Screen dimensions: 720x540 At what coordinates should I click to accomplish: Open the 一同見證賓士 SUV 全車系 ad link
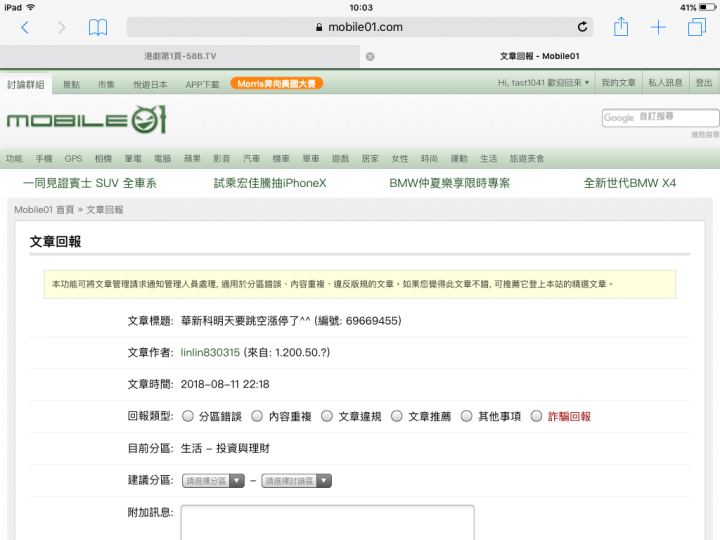(90, 183)
